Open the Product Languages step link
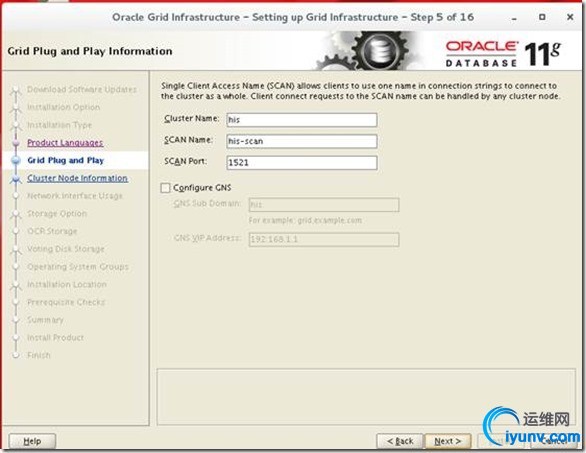Viewport: 586px width, 453px height. pos(65,142)
